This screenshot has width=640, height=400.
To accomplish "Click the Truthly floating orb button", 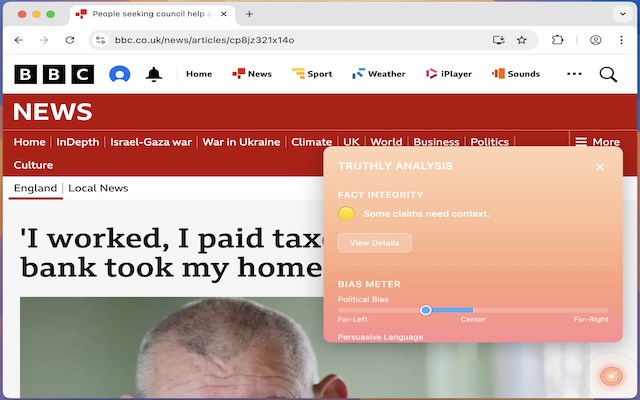I will coord(611,376).
